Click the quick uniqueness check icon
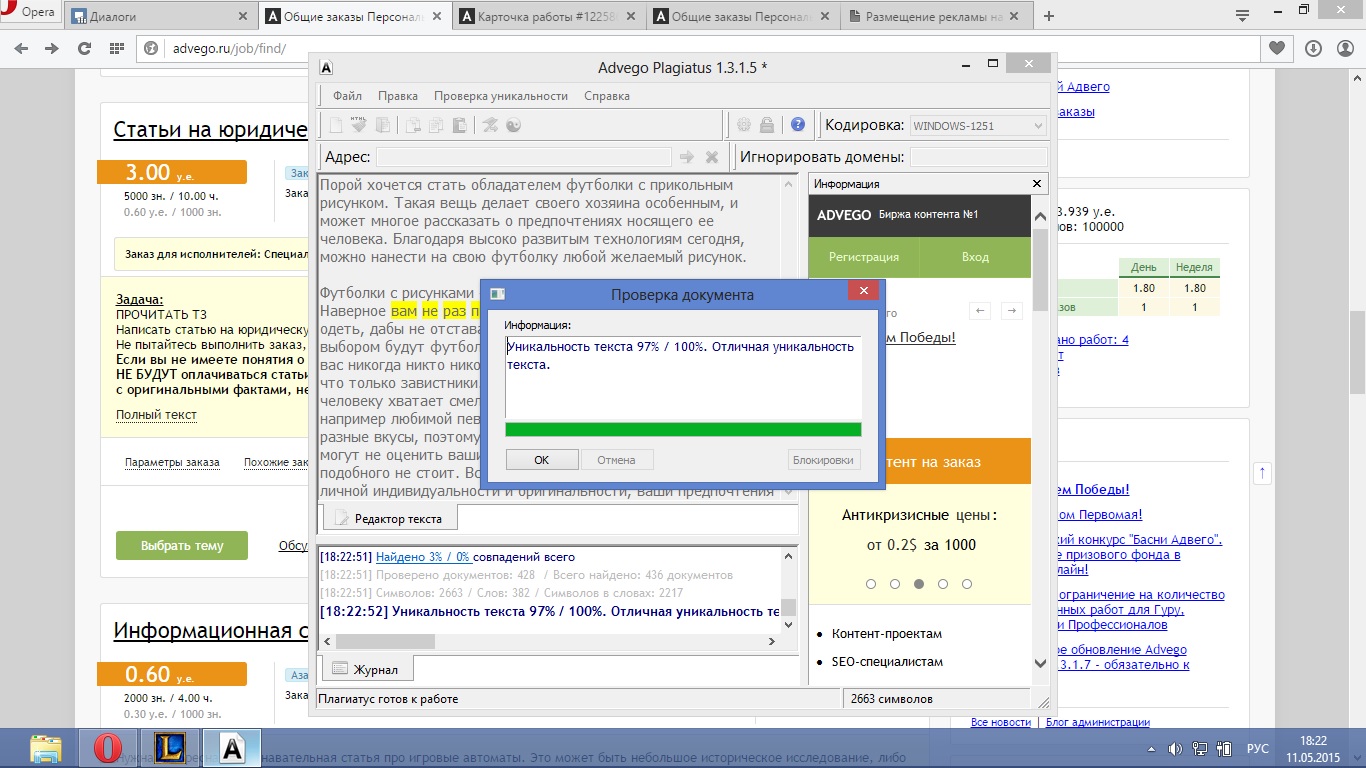The image size is (1366, 768). click(x=490, y=125)
